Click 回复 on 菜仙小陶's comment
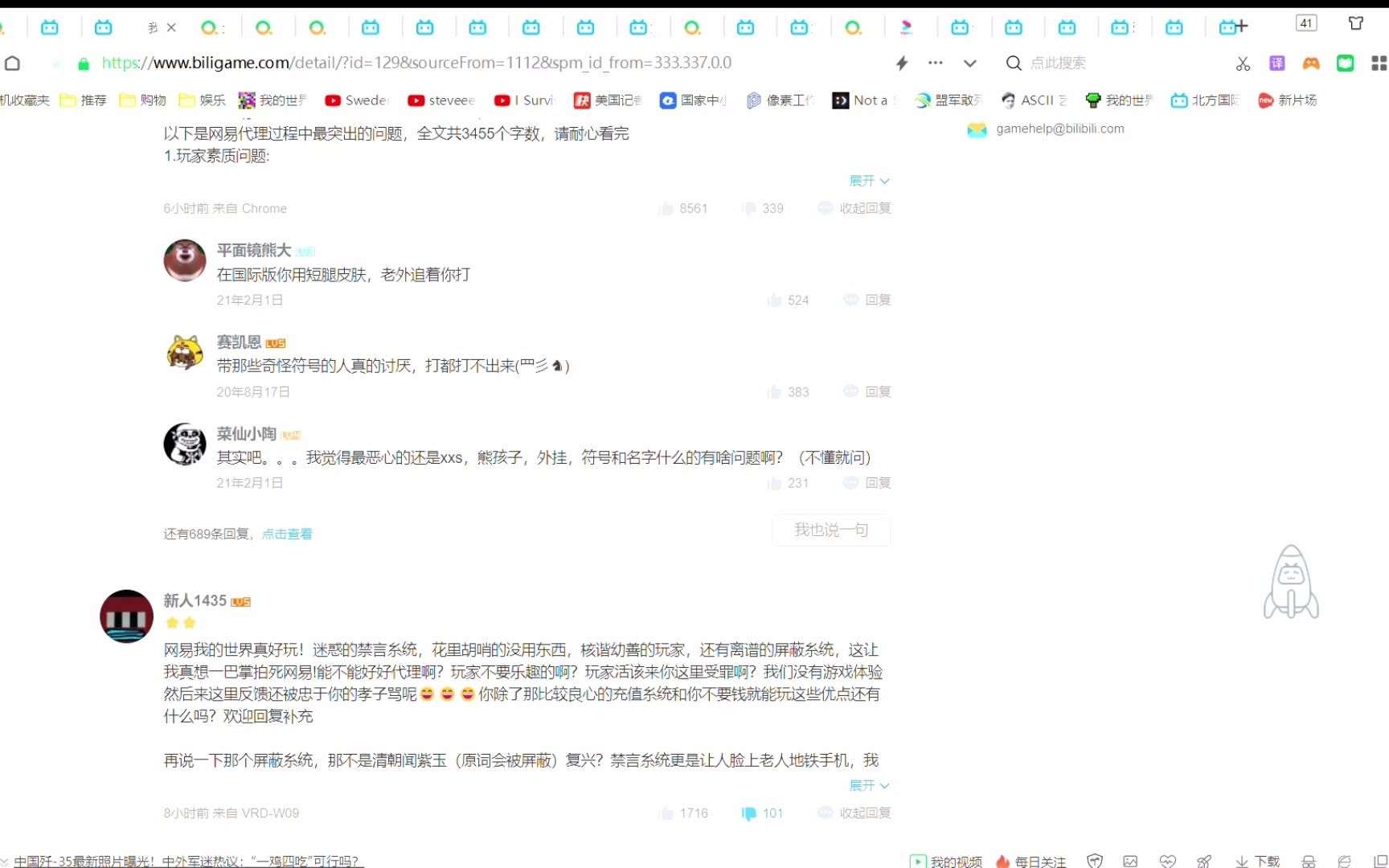 [x=876, y=483]
